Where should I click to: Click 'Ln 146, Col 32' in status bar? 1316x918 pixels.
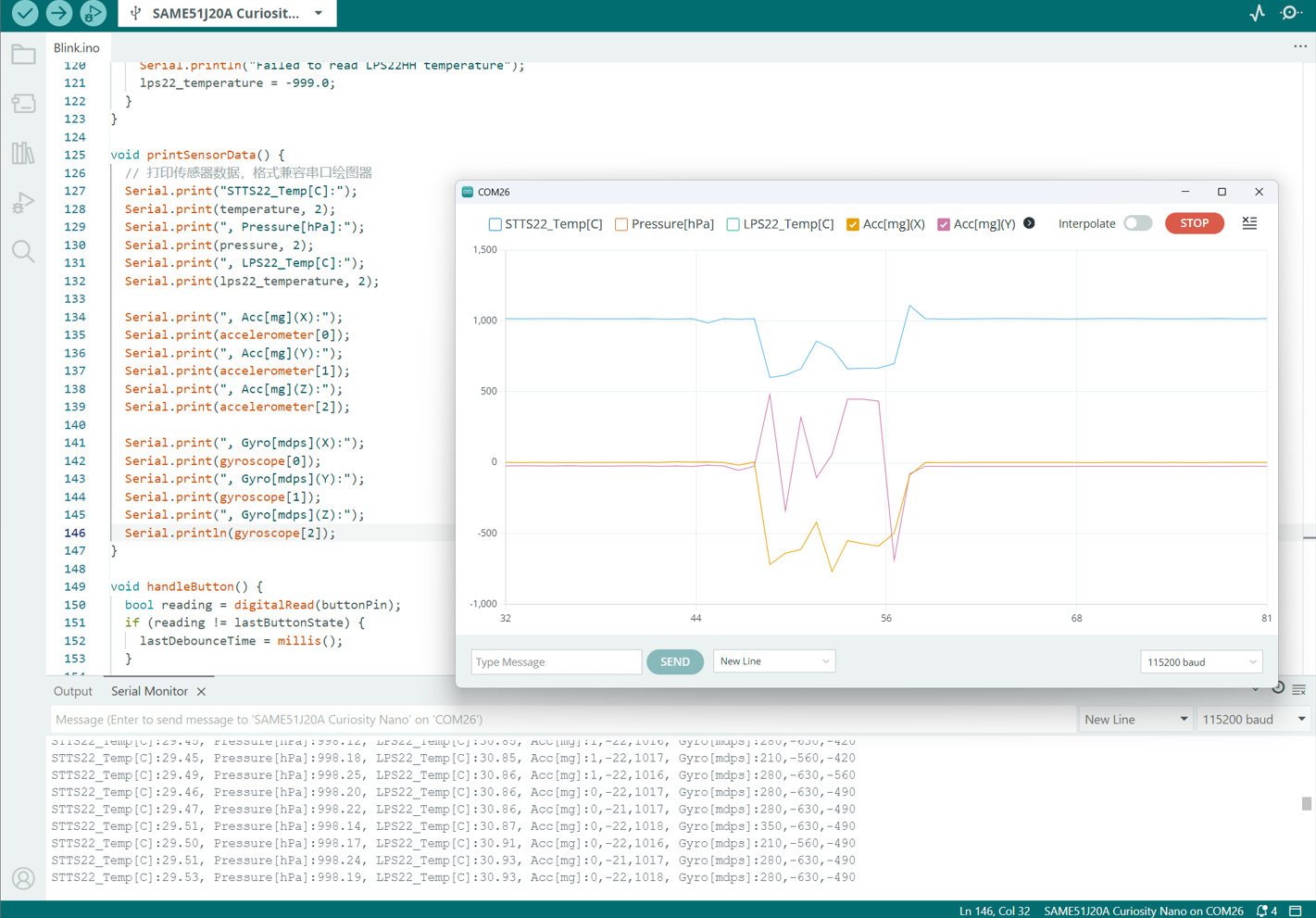click(x=995, y=911)
